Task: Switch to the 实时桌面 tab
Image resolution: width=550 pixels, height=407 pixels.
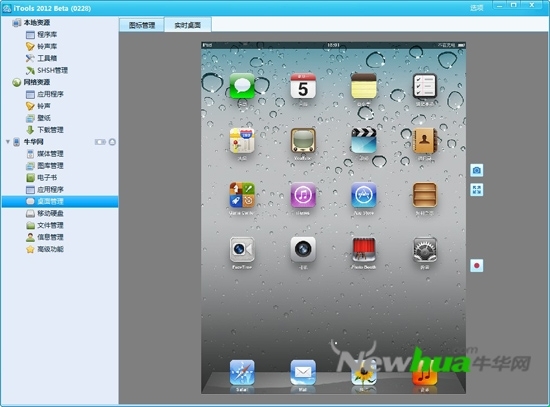Action: (188, 25)
